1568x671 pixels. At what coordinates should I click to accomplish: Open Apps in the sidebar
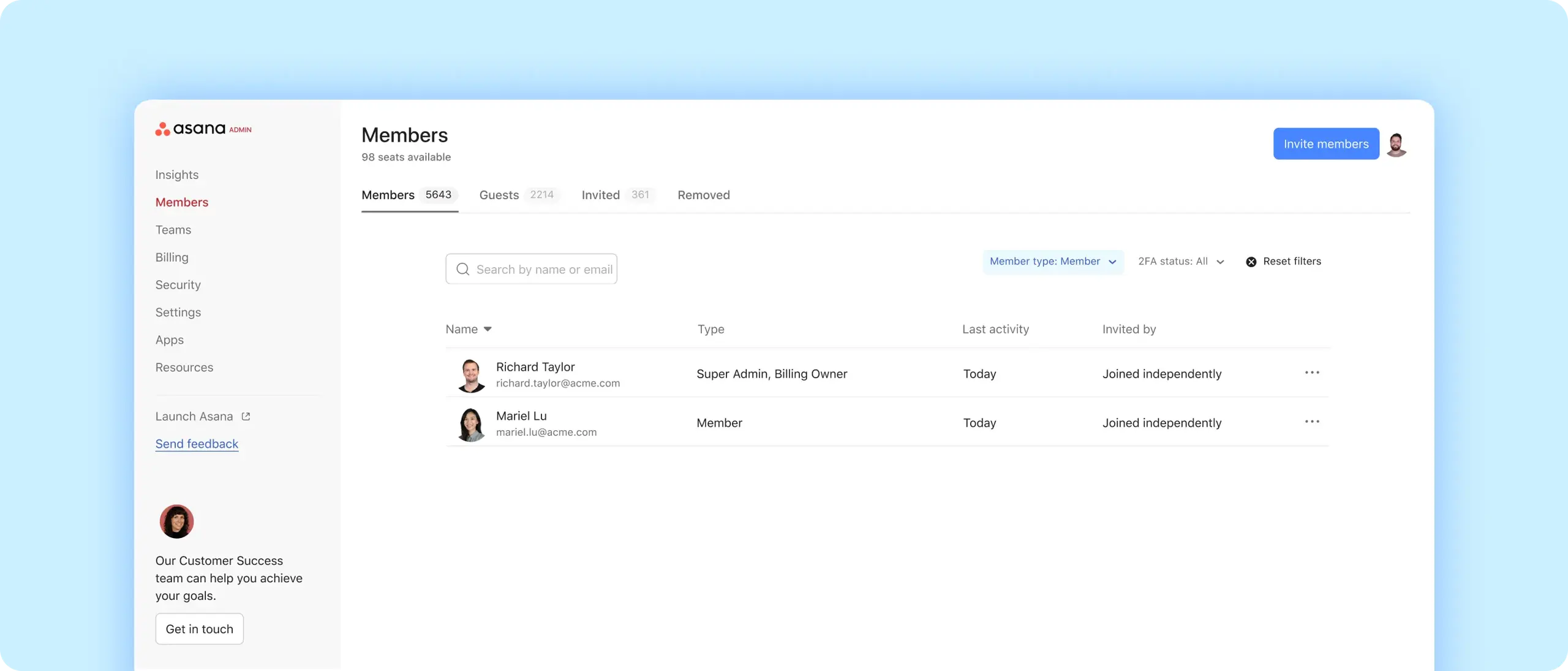(170, 340)
